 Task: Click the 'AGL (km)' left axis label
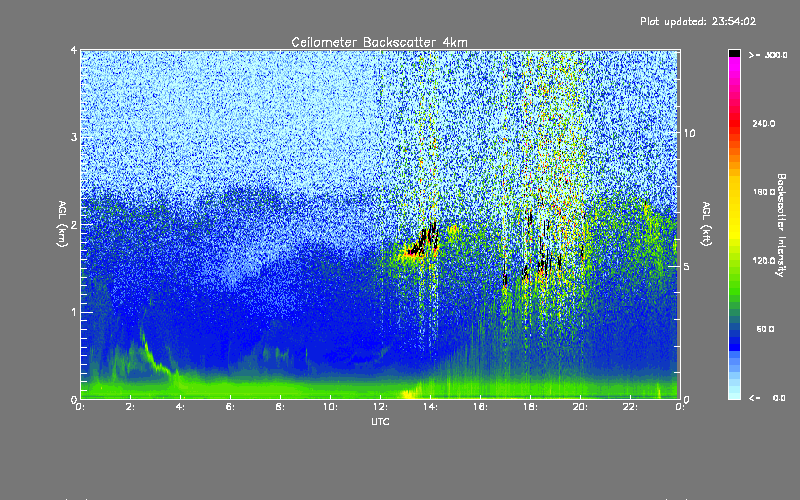pos(62,223)
